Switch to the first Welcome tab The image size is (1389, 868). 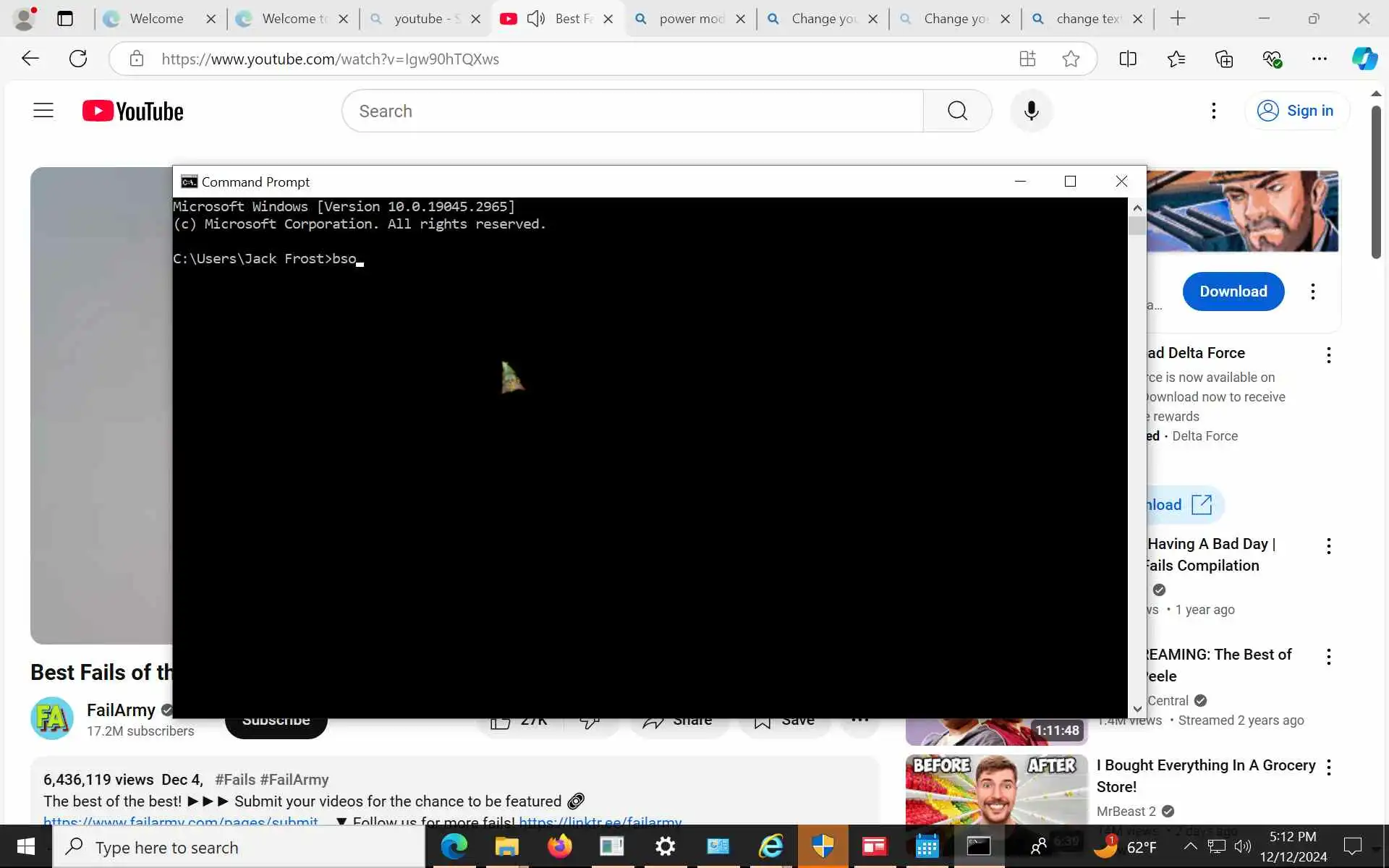click(x=156, y=19)
